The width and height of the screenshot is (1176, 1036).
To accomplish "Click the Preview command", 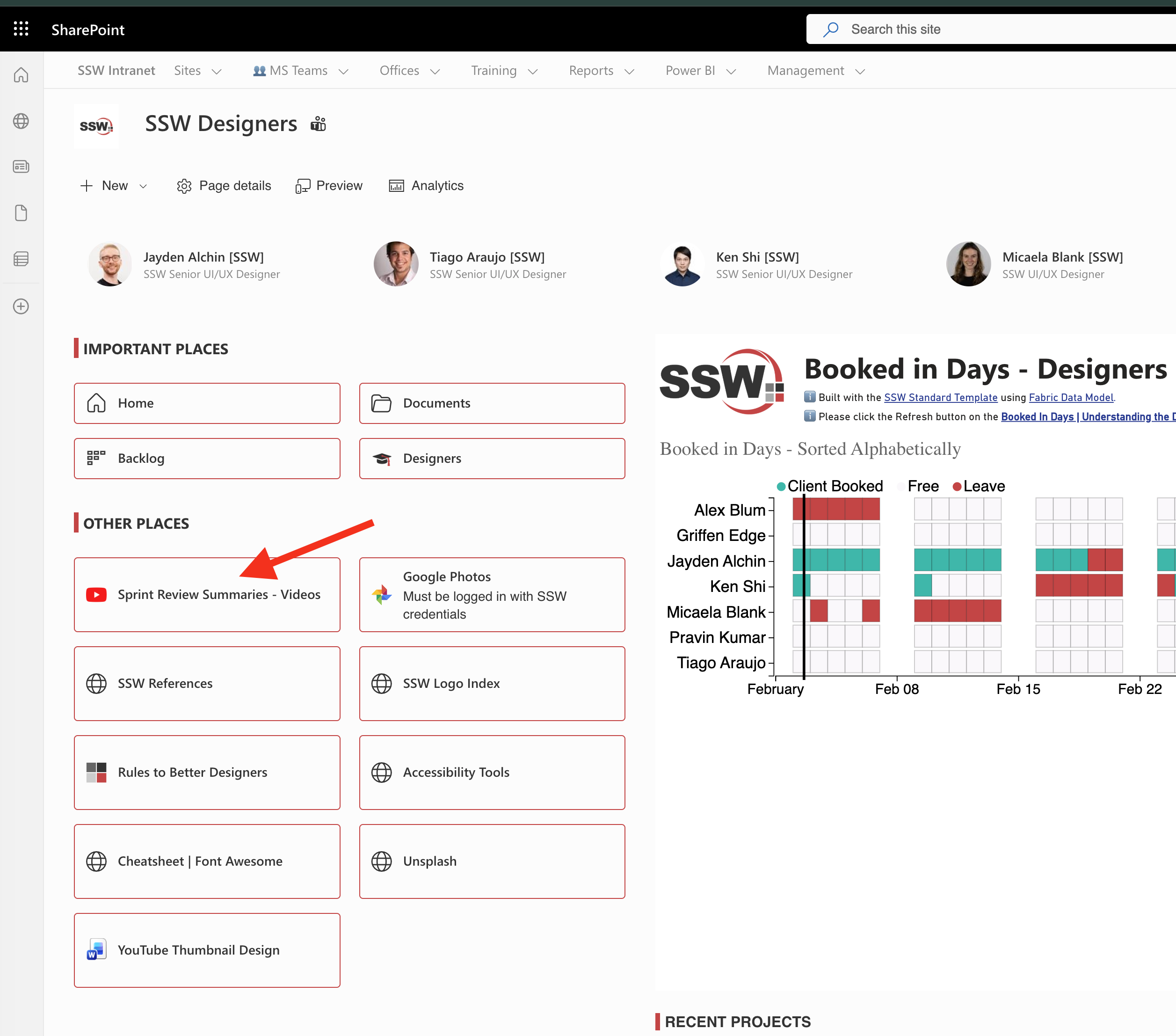I will pos(328,186).
